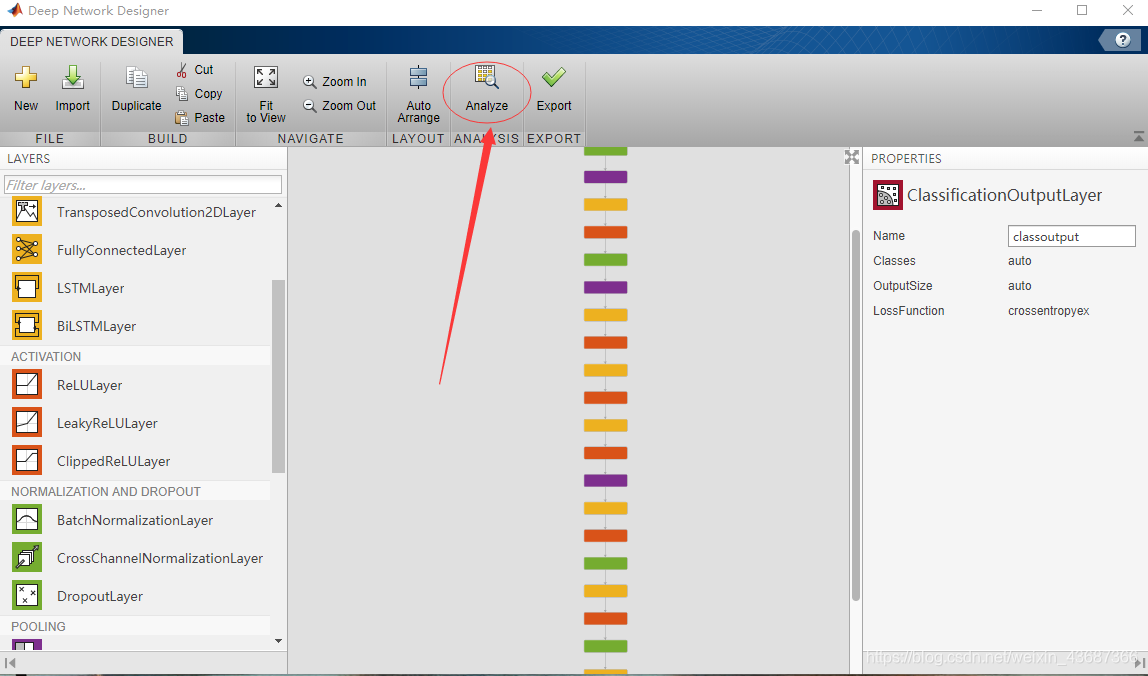Choose the ClippedReLULayer icon
The height and width of the screenshot is (676, 1148).
pyautogui.click(x=27, y=461)
